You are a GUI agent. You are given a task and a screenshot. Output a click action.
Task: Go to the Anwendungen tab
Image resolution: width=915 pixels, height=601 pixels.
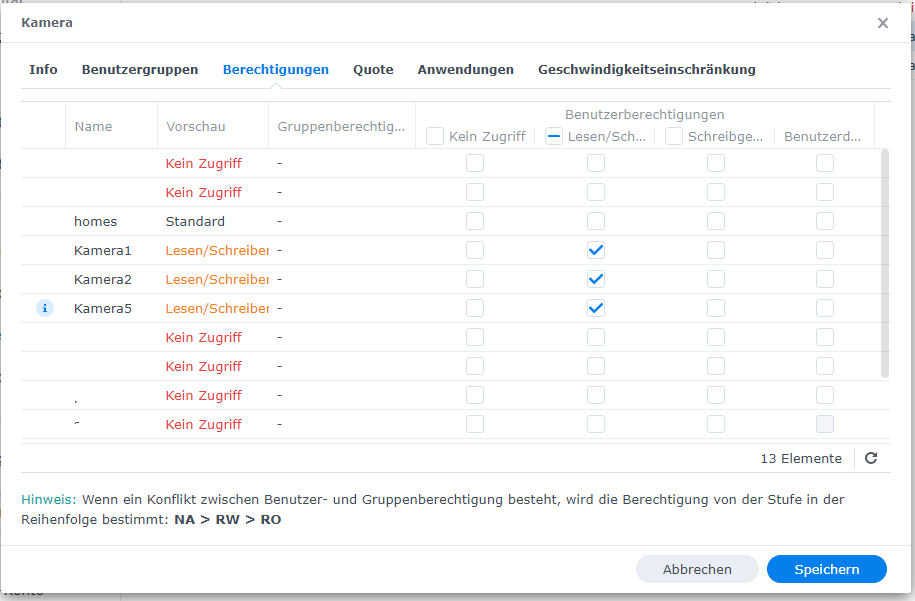point(466,69)
